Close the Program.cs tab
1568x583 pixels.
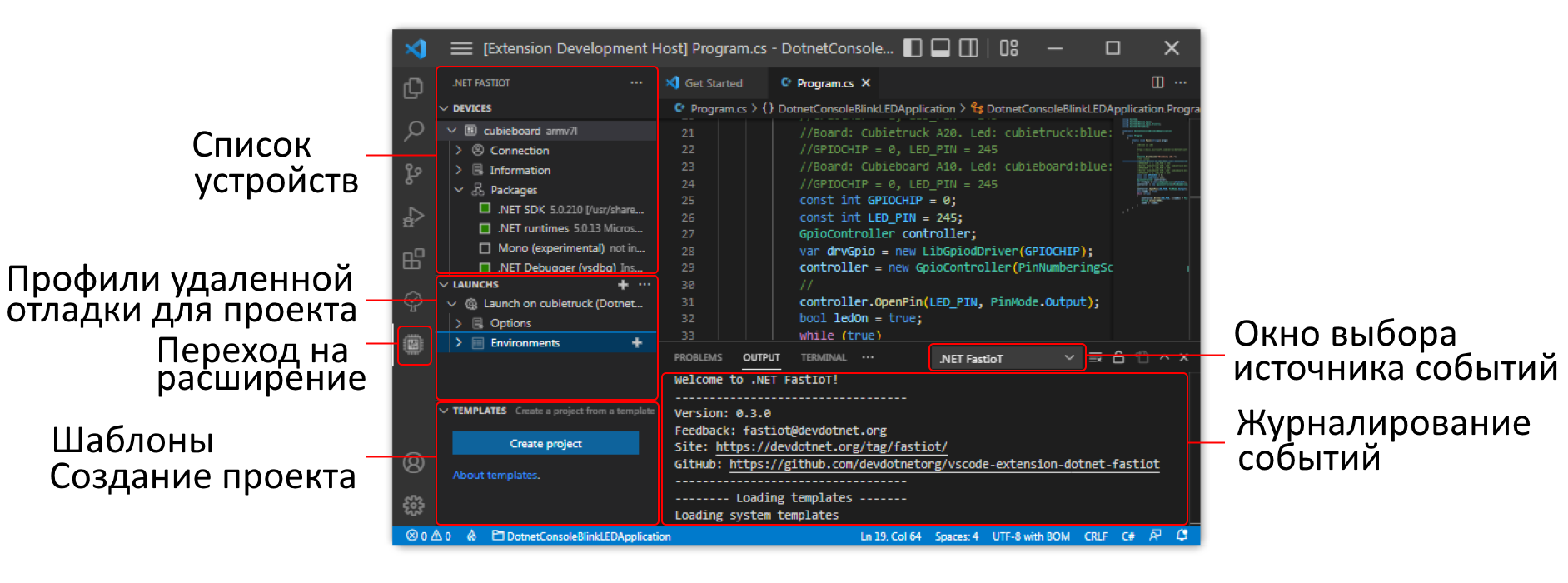pyautogui.click(x=866, y=82)
